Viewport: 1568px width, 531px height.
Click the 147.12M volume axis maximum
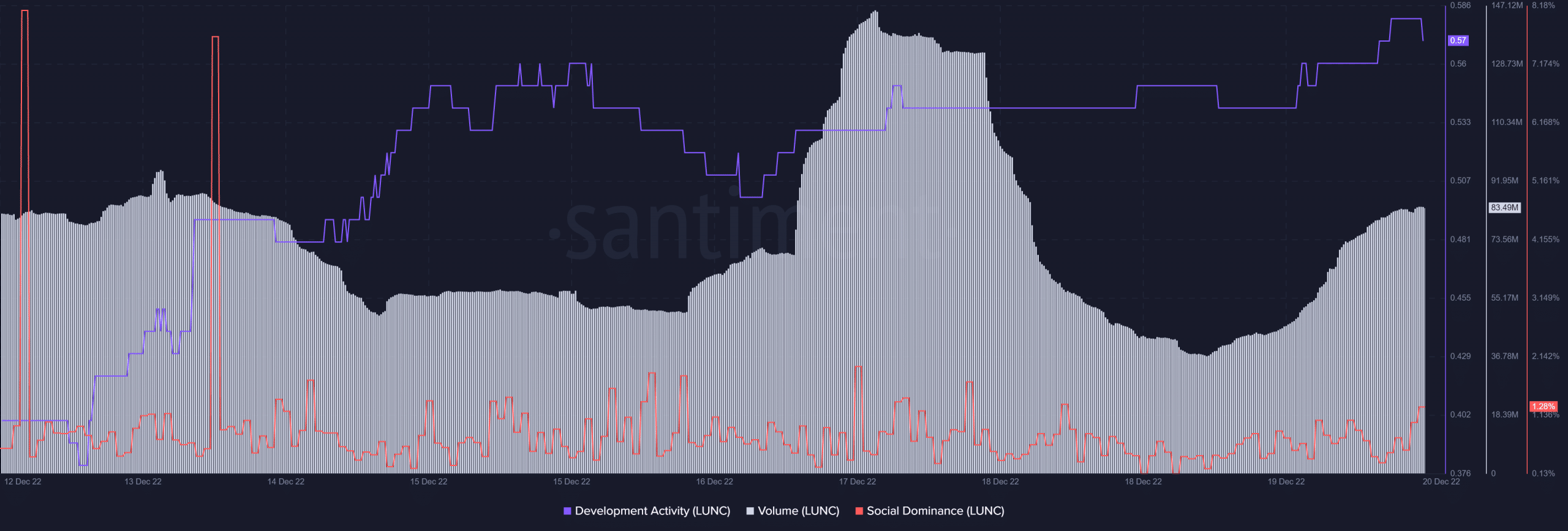pos(1507,6)
